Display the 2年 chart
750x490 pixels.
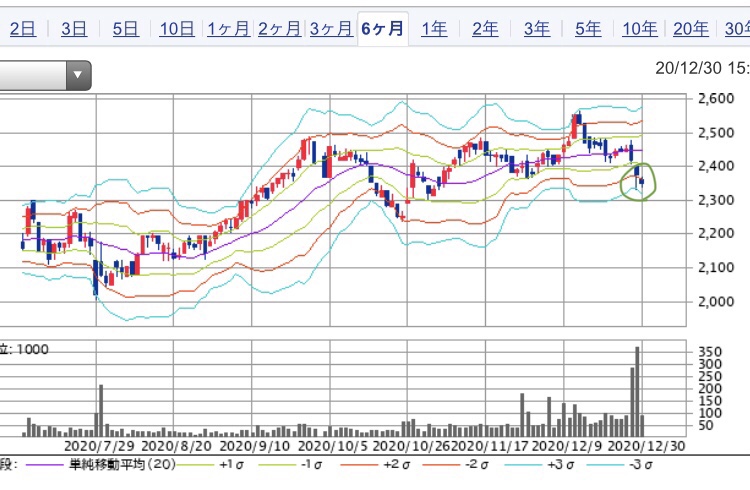coord(485,28)
